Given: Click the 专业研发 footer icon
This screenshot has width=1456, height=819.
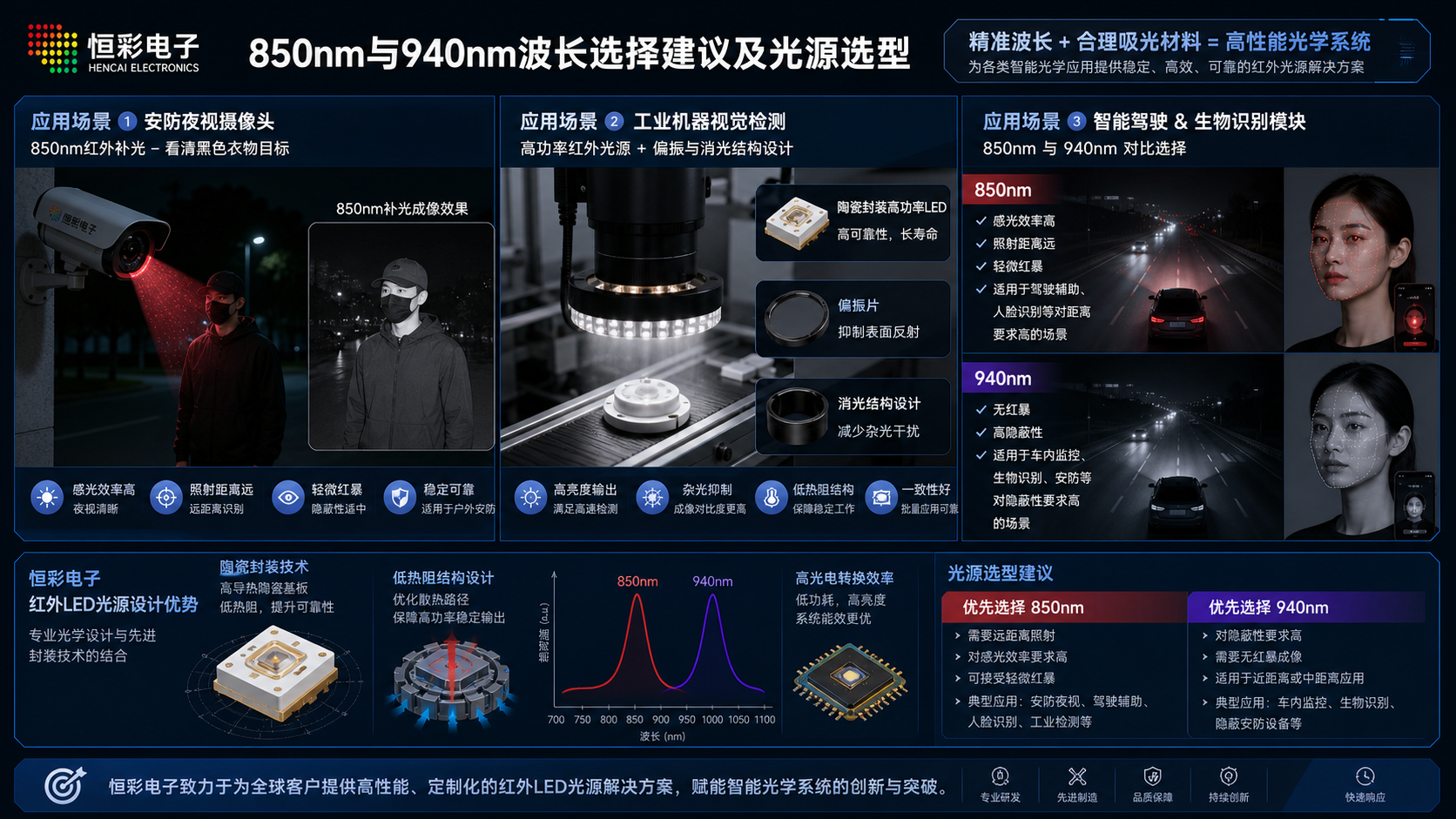Looking at the screenshot, I should tap(1001, 776).
